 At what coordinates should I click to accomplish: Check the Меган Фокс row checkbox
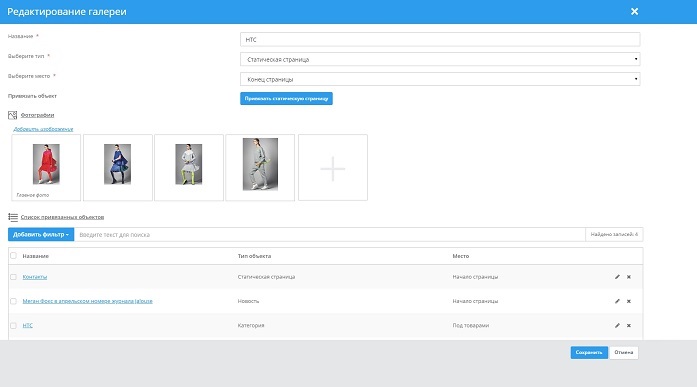tap(13, 301)
